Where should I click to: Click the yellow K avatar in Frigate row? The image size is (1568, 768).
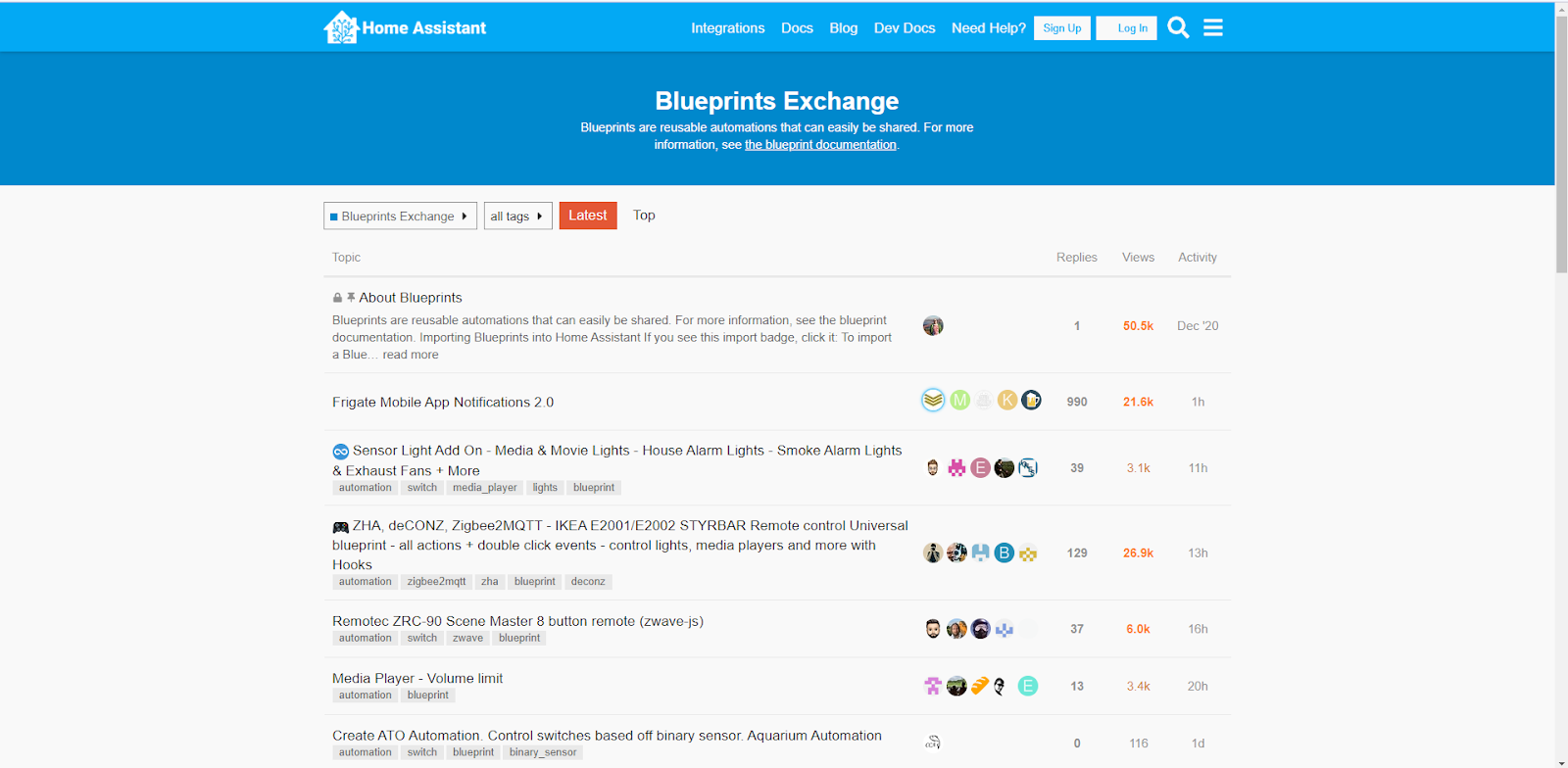1007,400
